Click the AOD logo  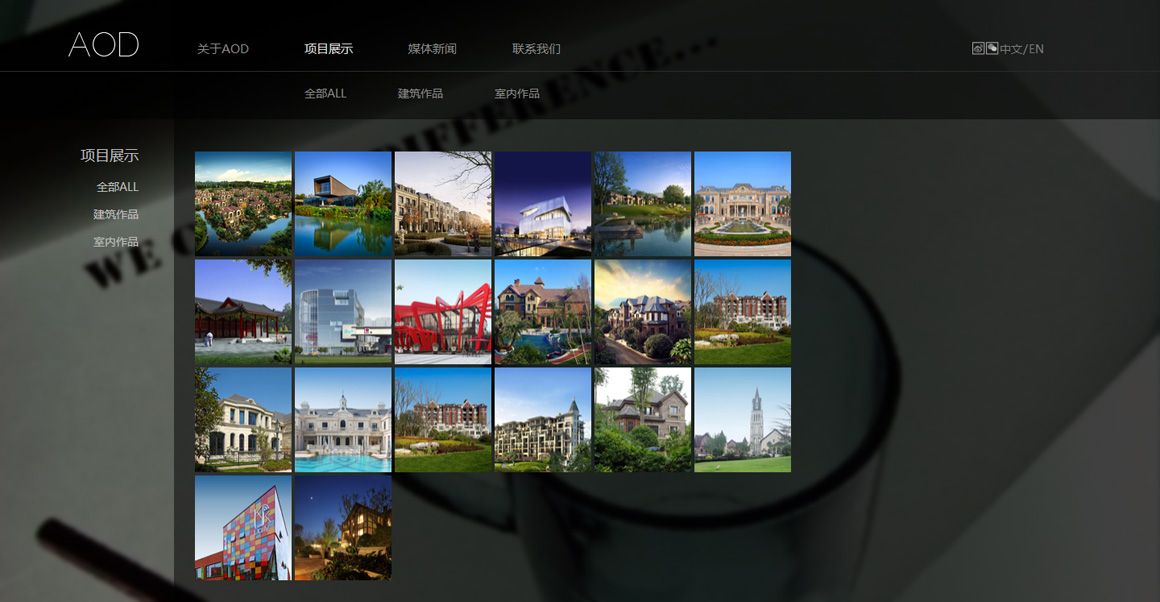pos(104,45)
